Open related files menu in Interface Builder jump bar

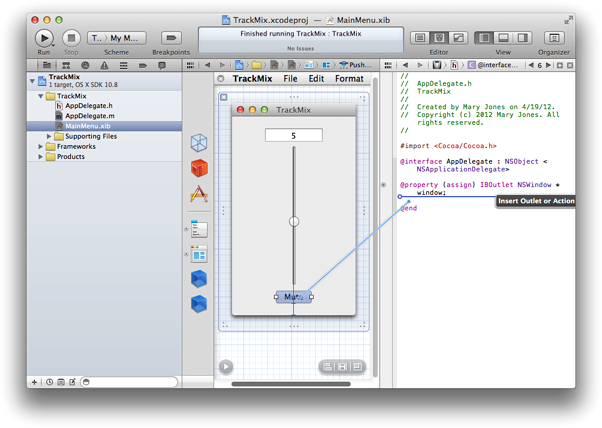point(190,65)
